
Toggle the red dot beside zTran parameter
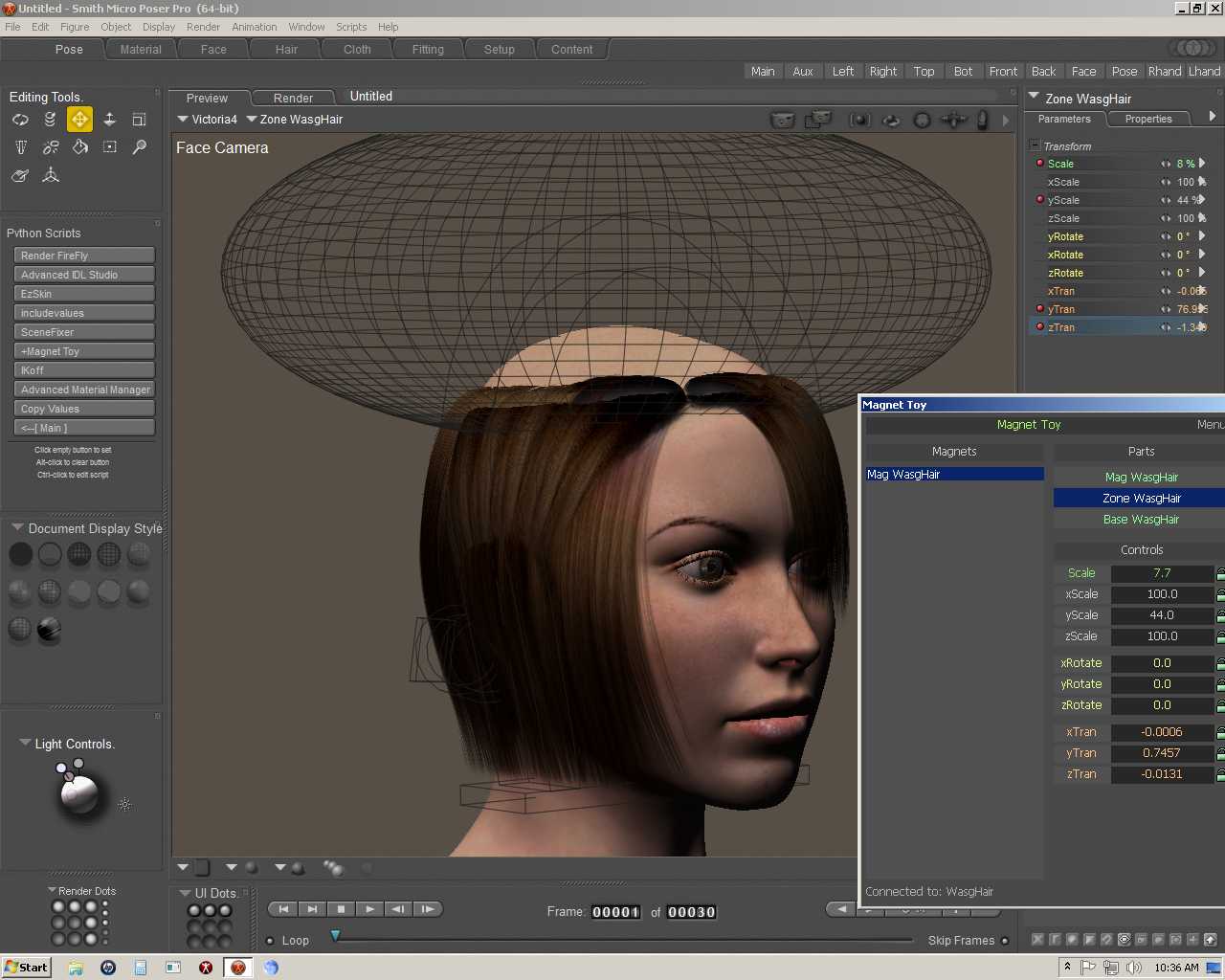tap(1039, 327)
